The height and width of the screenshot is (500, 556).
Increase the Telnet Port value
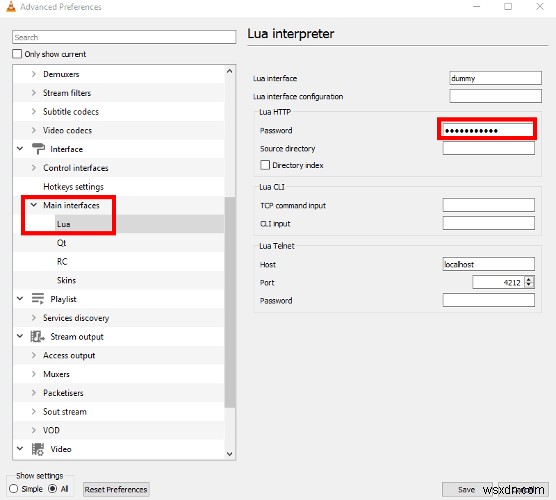tap(529, 279)
